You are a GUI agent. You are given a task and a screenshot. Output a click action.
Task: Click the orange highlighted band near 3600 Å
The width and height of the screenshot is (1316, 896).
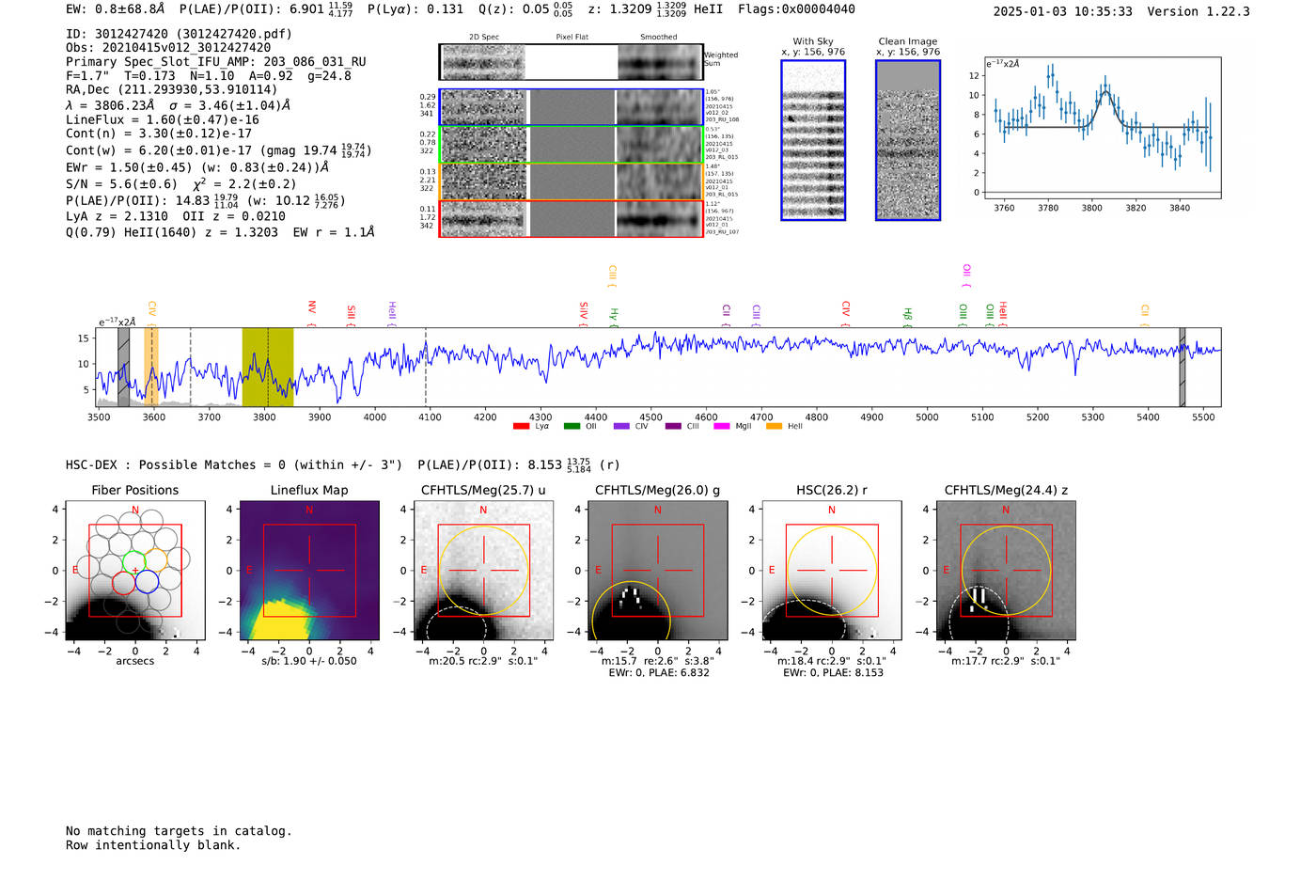pyautogui.click(x=151, y=367)
